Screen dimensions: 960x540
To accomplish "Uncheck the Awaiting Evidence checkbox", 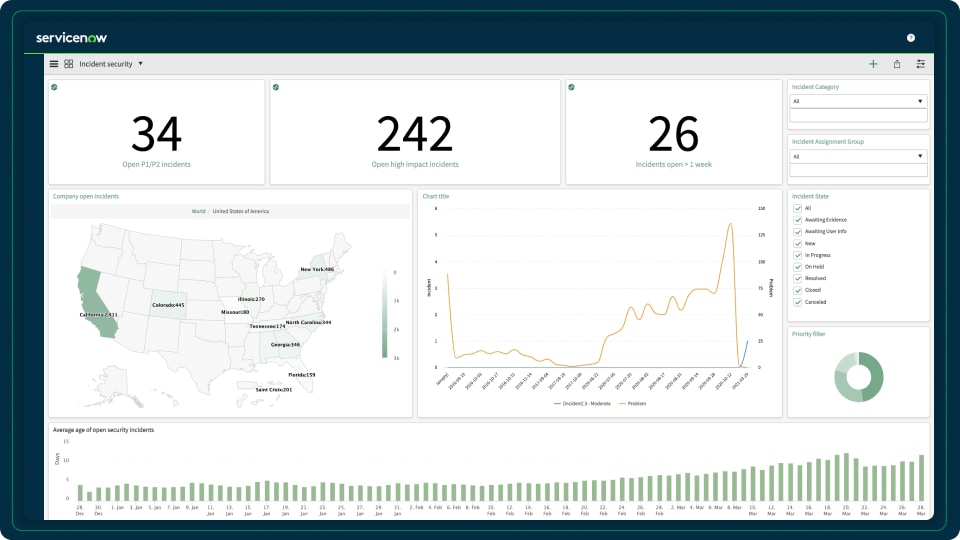I will (x=797, y=220).
